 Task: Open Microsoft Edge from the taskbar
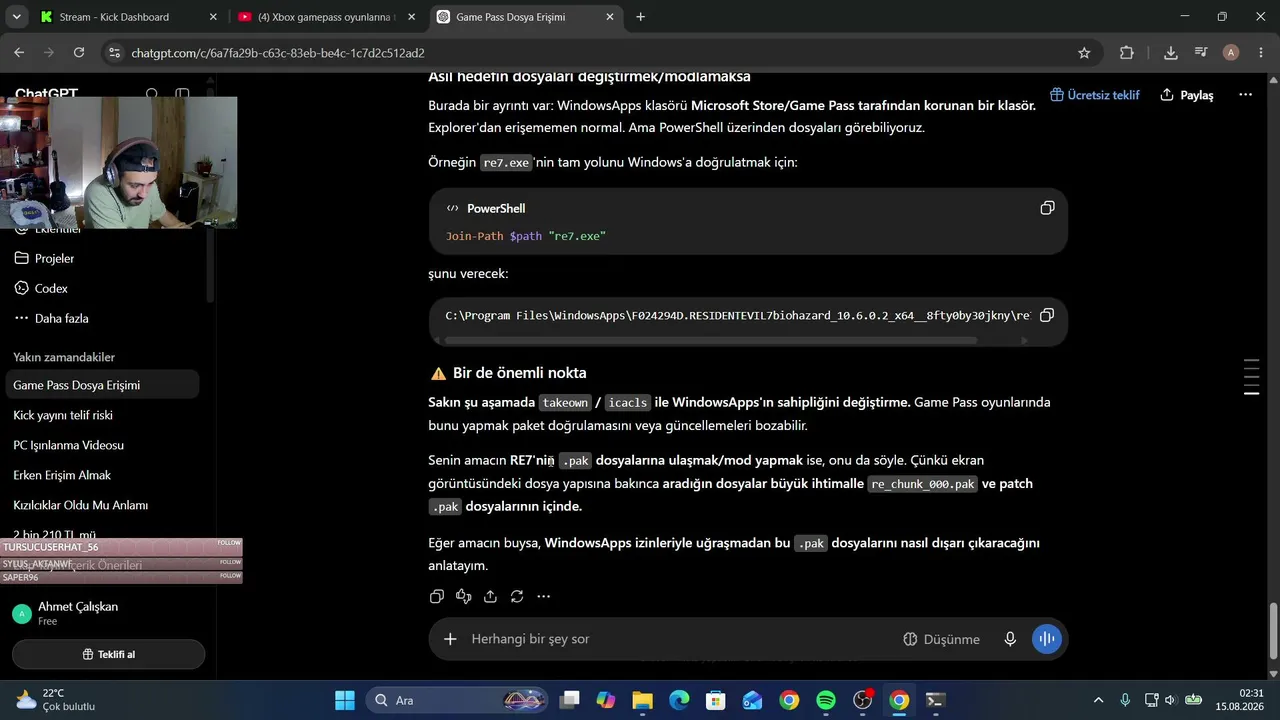679,700
